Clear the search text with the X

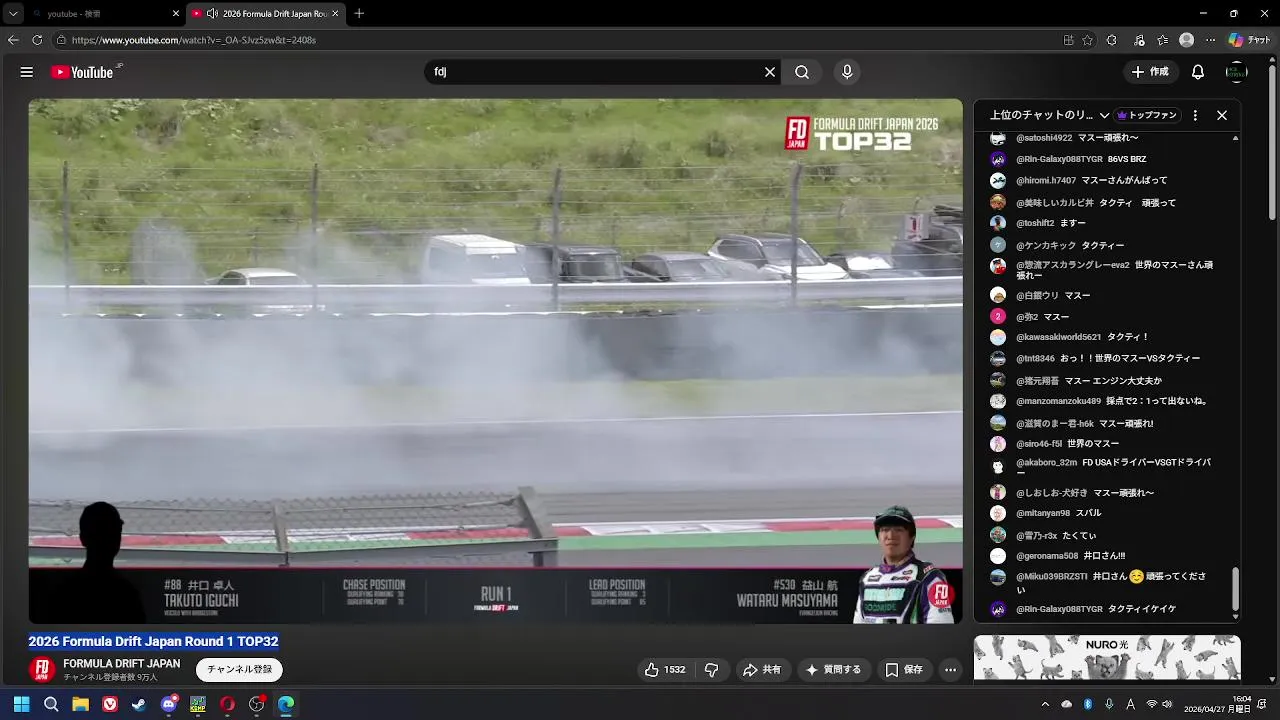770,72
